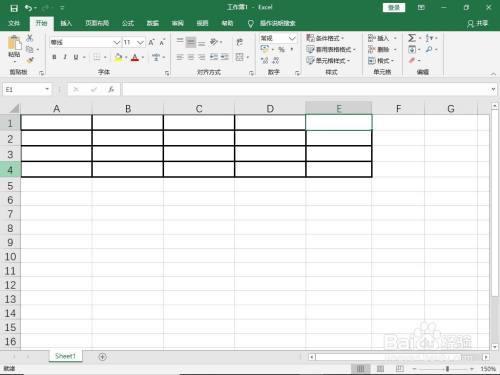The height and width of the screenshot is (375, 500).
Task: Click the Share button
Action: tap(478, 23)
